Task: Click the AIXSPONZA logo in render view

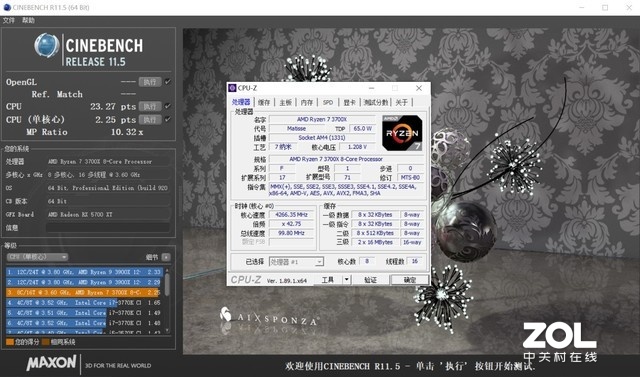Action: tap(269, 317)
